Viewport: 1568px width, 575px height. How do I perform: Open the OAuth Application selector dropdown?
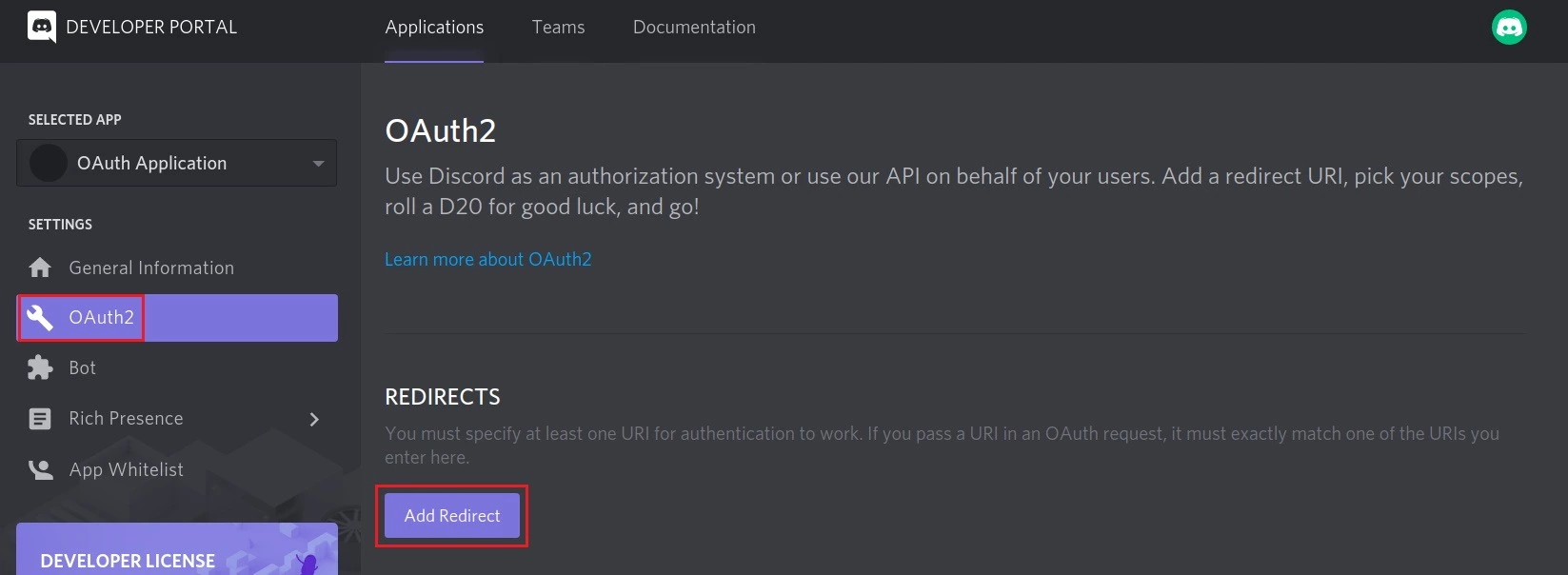[x=177, y=163]
